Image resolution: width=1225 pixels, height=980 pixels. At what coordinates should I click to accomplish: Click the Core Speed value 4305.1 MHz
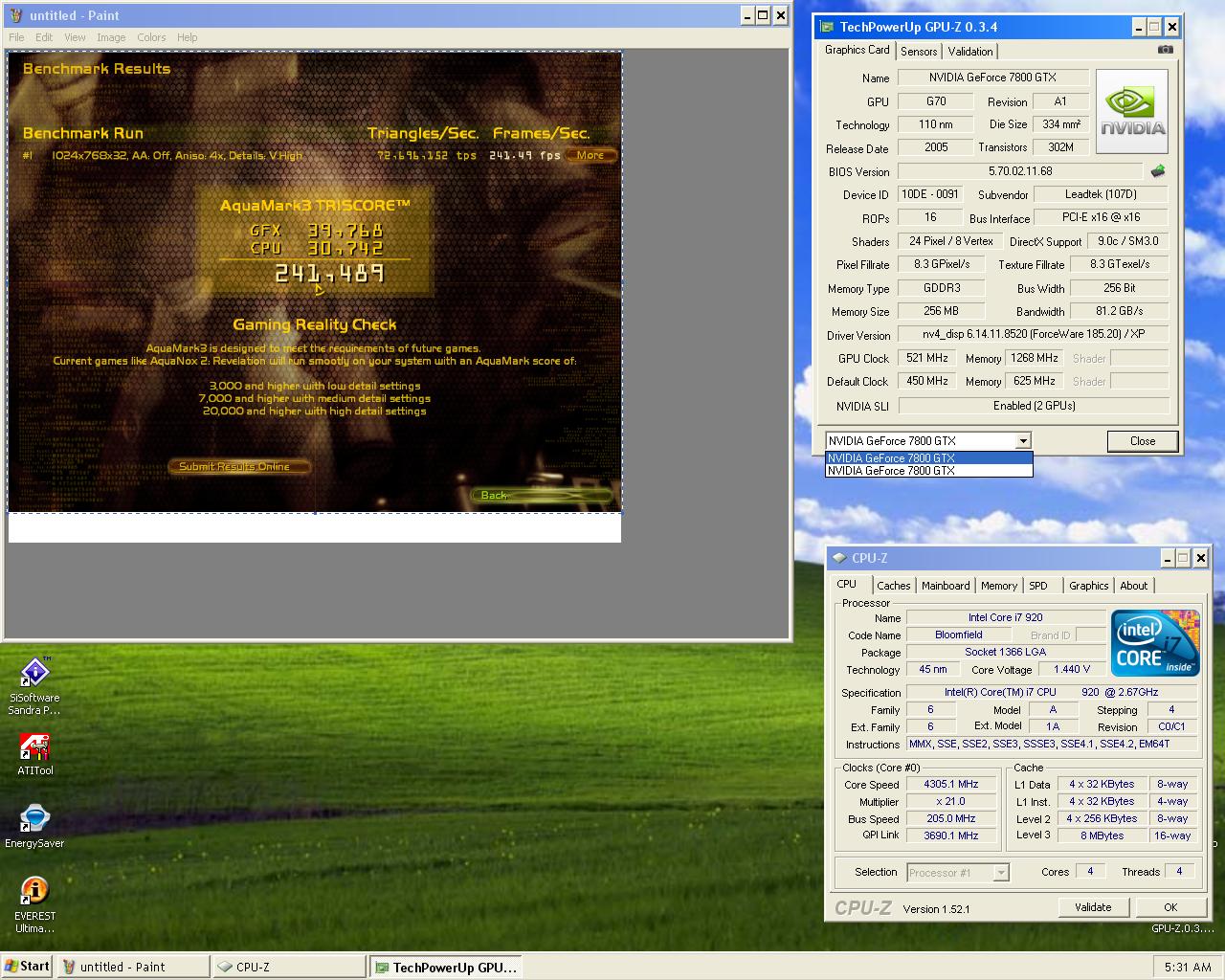point(951,784)
